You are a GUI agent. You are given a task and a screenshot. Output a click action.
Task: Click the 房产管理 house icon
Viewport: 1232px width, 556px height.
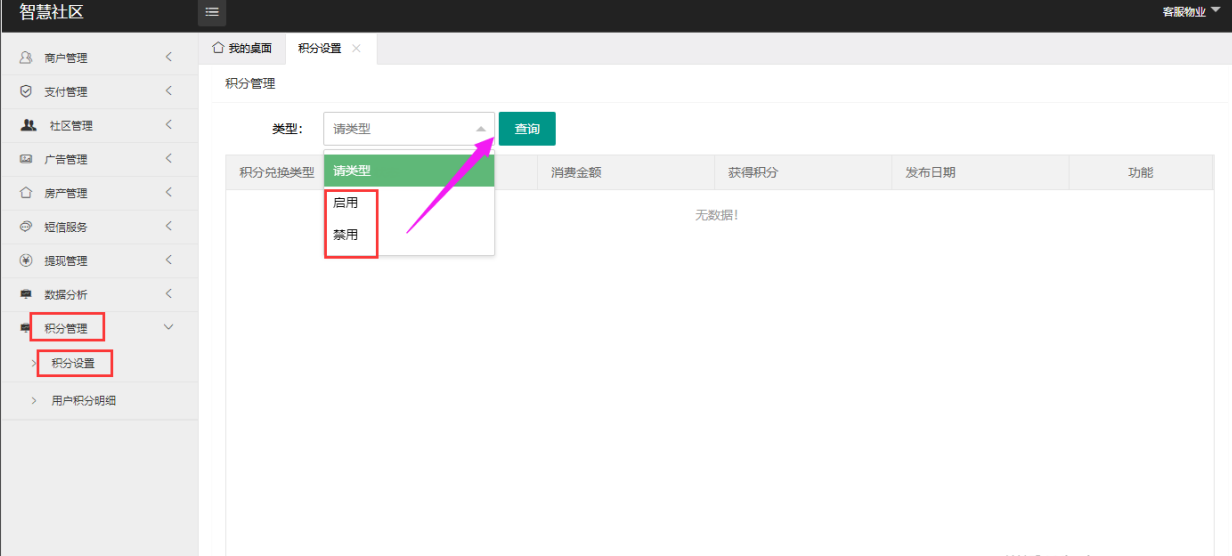click(26, 193)
